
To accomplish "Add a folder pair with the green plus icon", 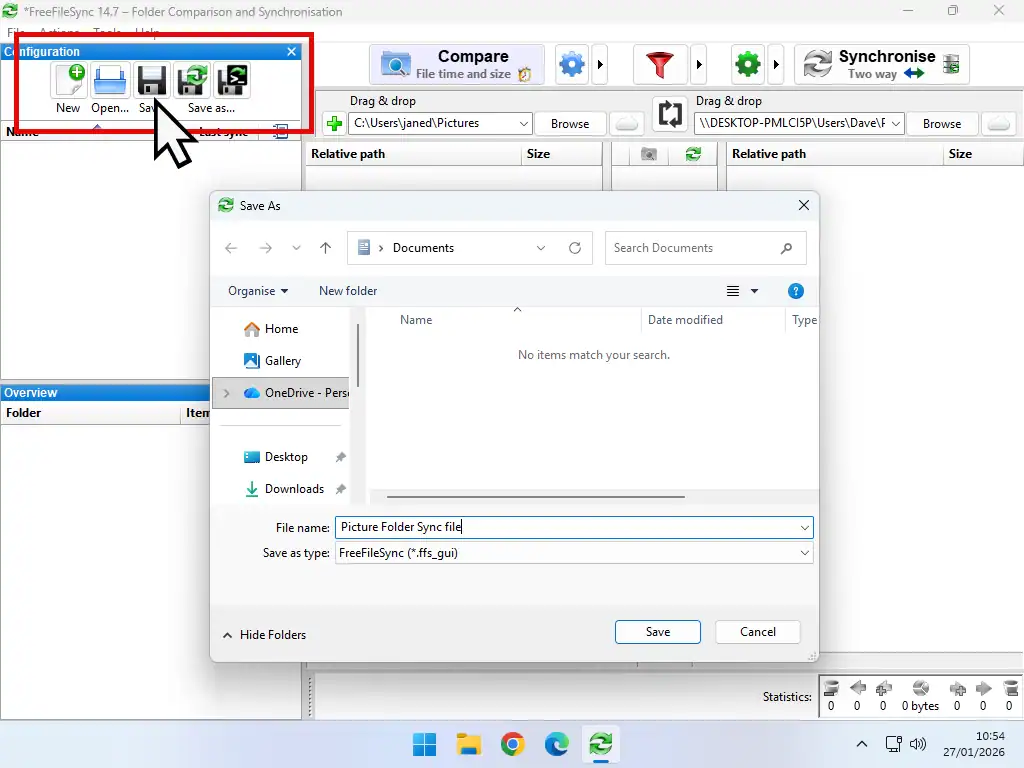I will click(x=332, y=123).
